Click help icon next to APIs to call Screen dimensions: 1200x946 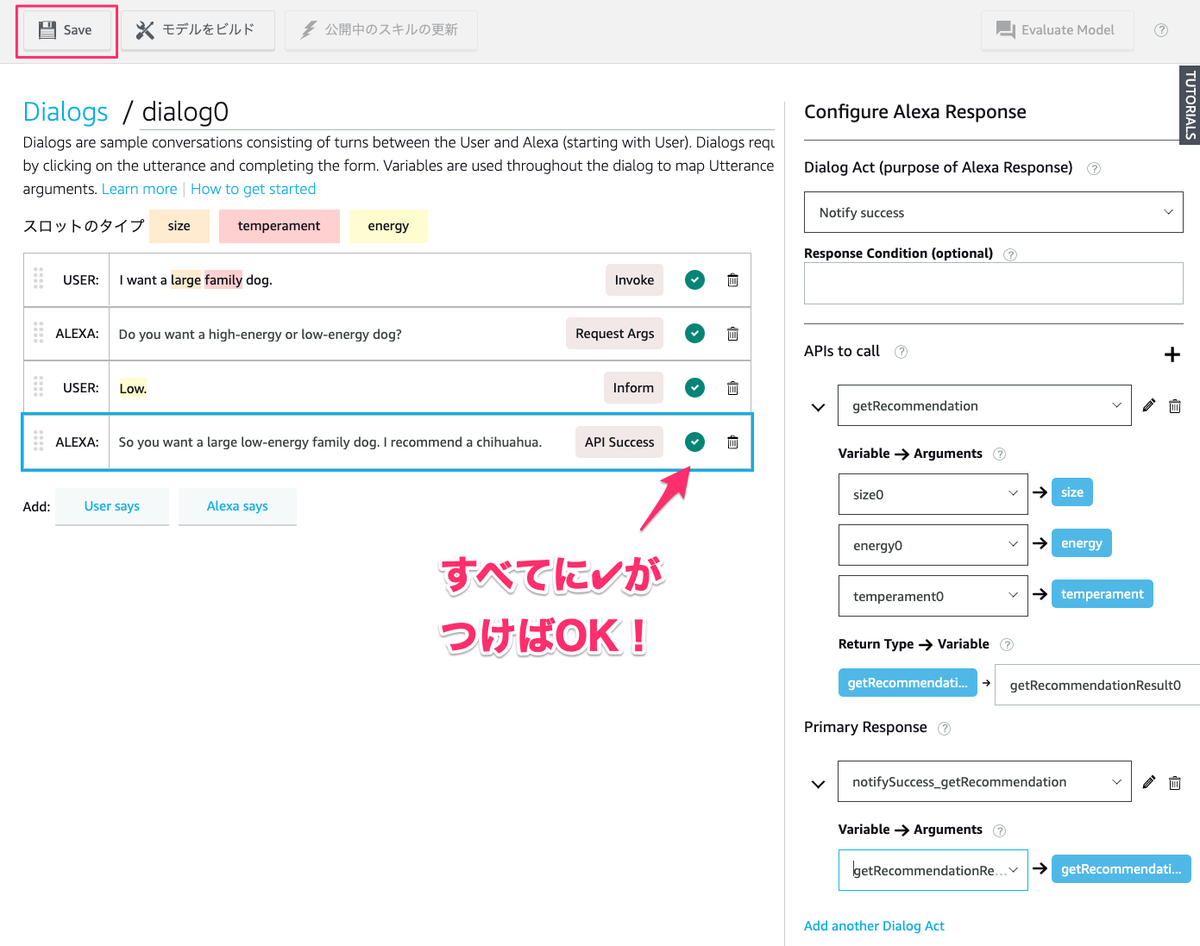[x=901, y=352]
